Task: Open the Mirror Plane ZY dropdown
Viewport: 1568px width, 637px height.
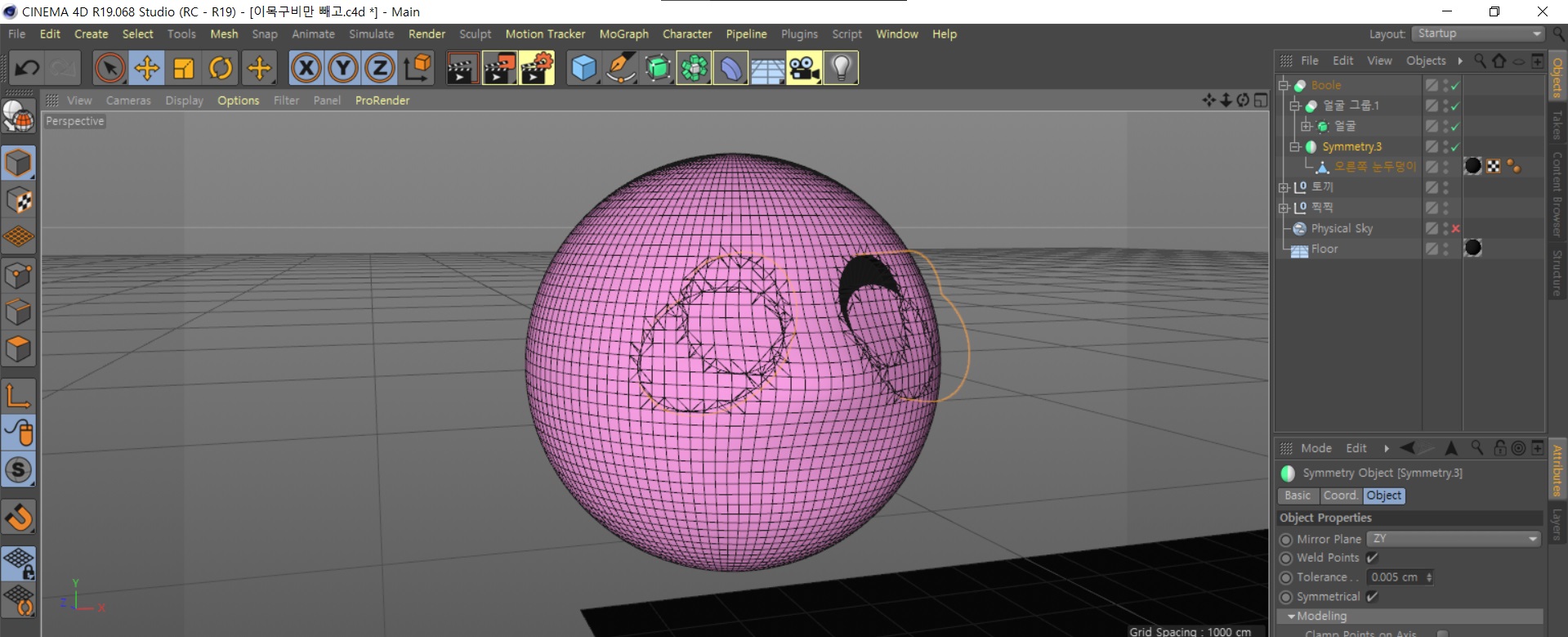Action: coord(1454,539)
